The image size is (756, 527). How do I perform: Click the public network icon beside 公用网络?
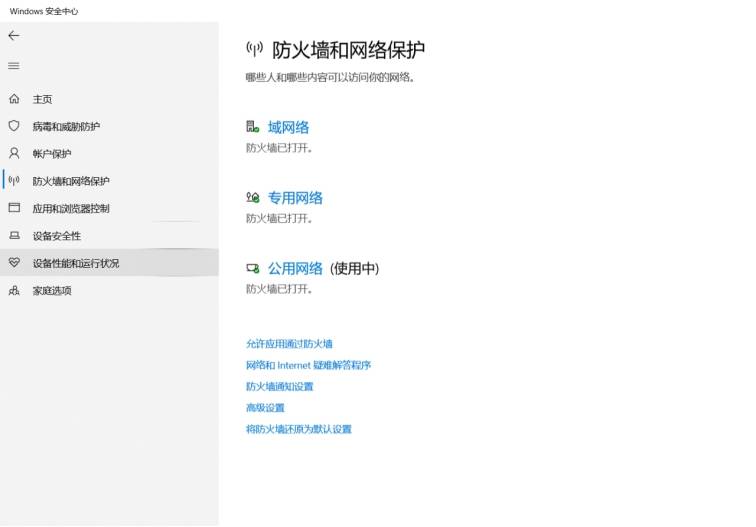pos(253,268)
